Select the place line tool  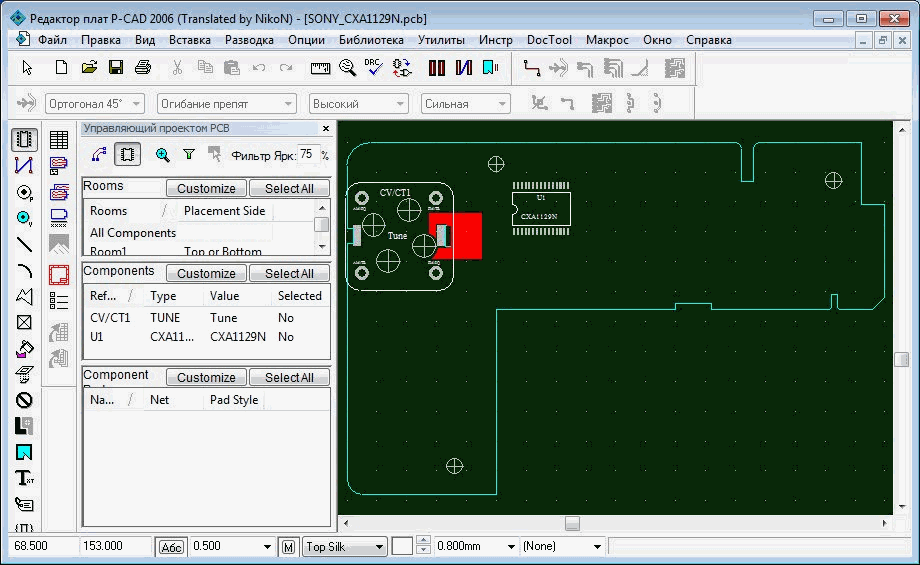[x=24, y=244]
